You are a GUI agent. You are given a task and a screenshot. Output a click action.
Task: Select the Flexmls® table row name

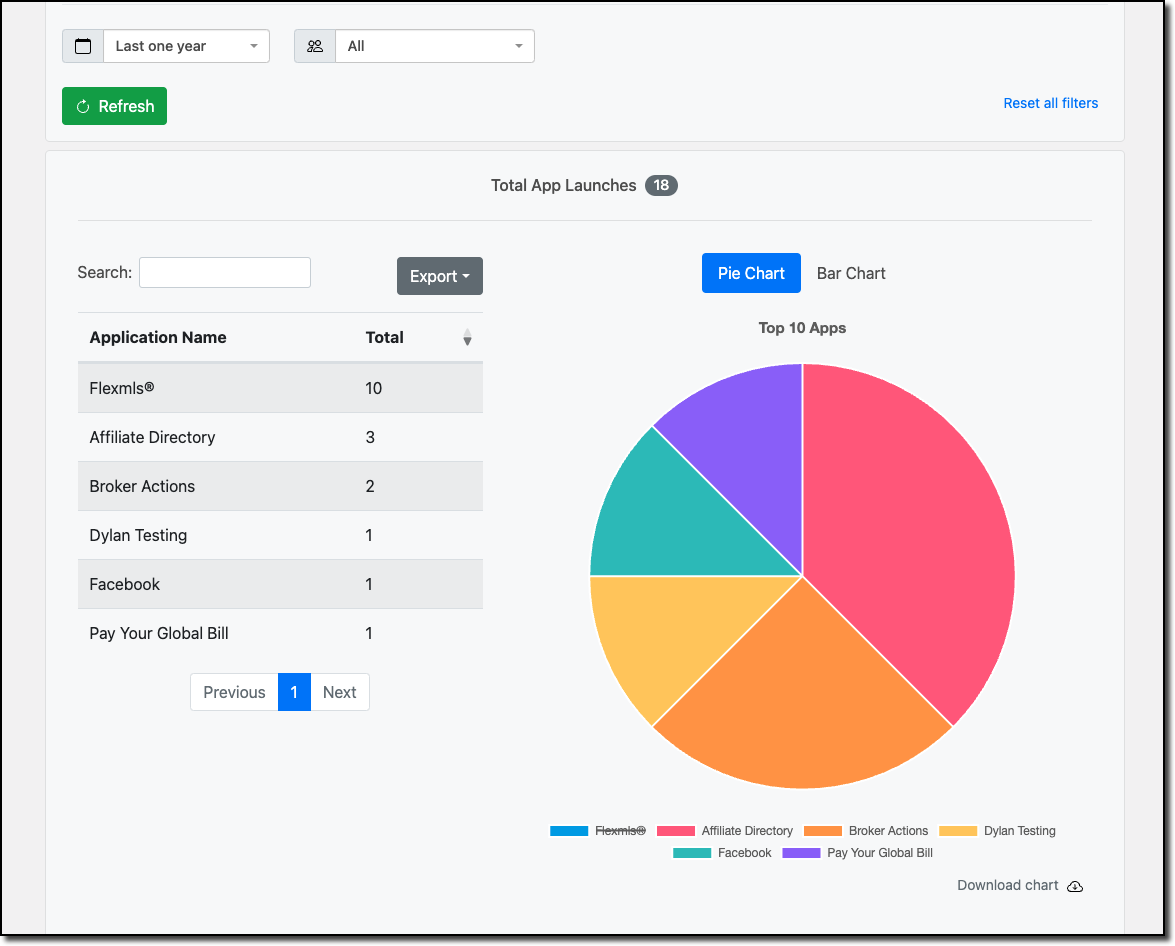pyautogui.click(x=121, y=388)
